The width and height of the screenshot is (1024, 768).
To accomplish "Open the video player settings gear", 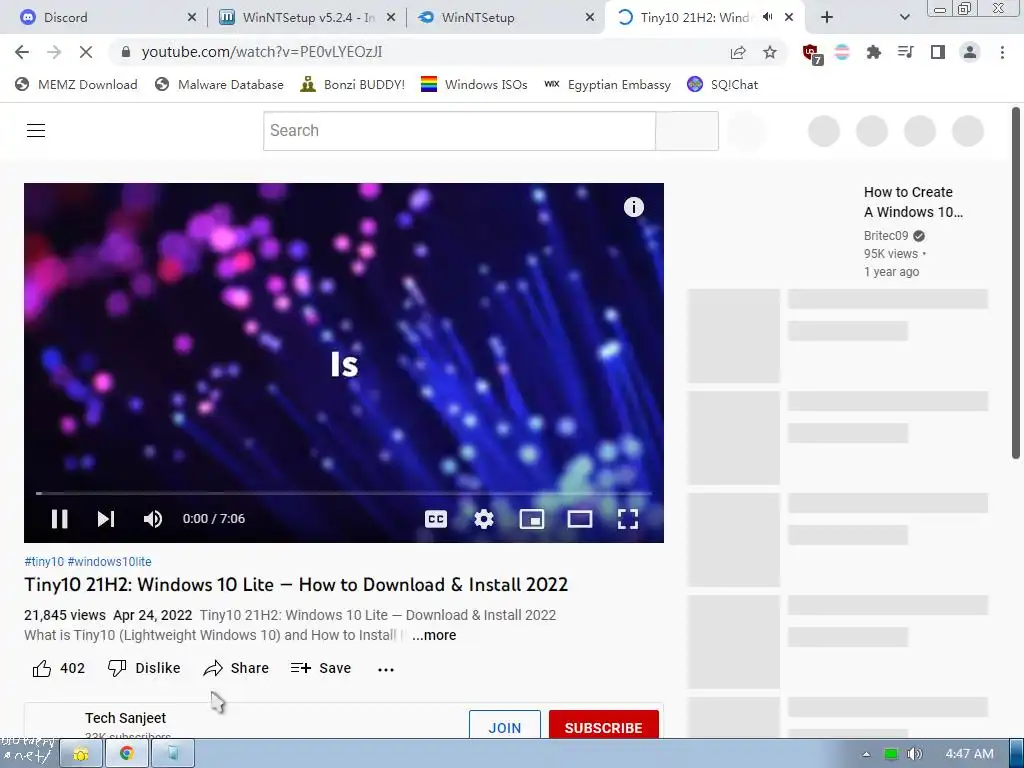I will tap(484, 519).
